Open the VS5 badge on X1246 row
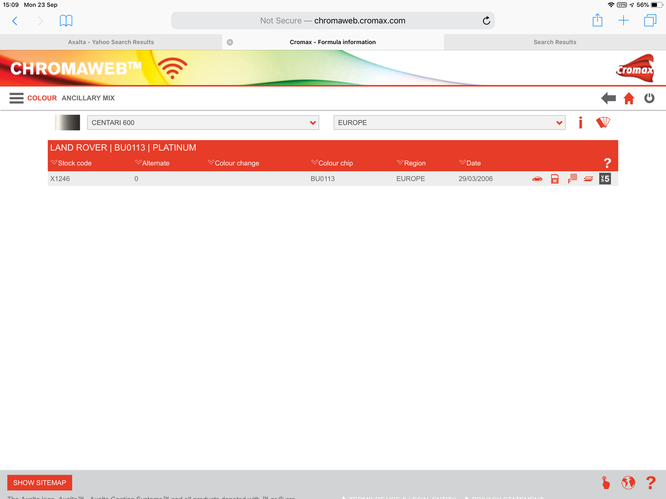Viewport: 666px width, 499px height. click(605, 179)
